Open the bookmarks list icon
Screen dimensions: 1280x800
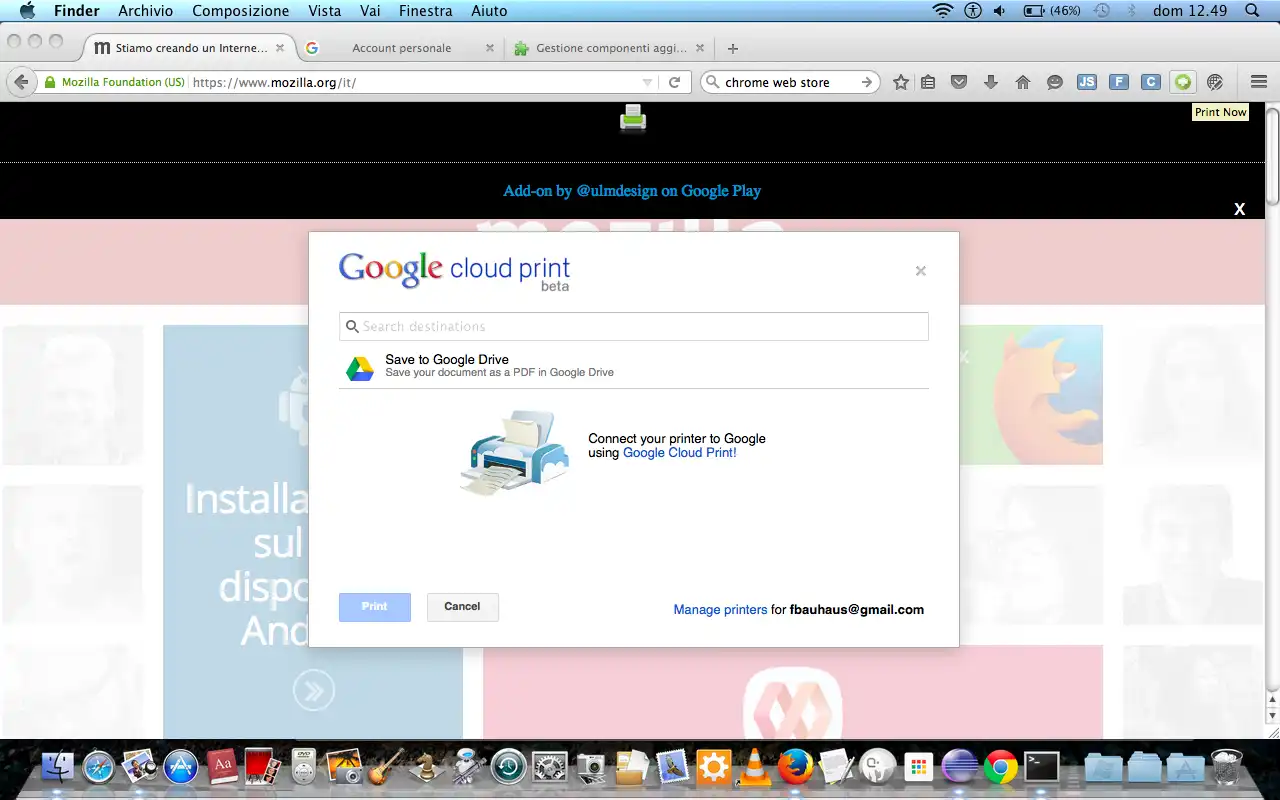pyautogui.click(x=929, y=82)
